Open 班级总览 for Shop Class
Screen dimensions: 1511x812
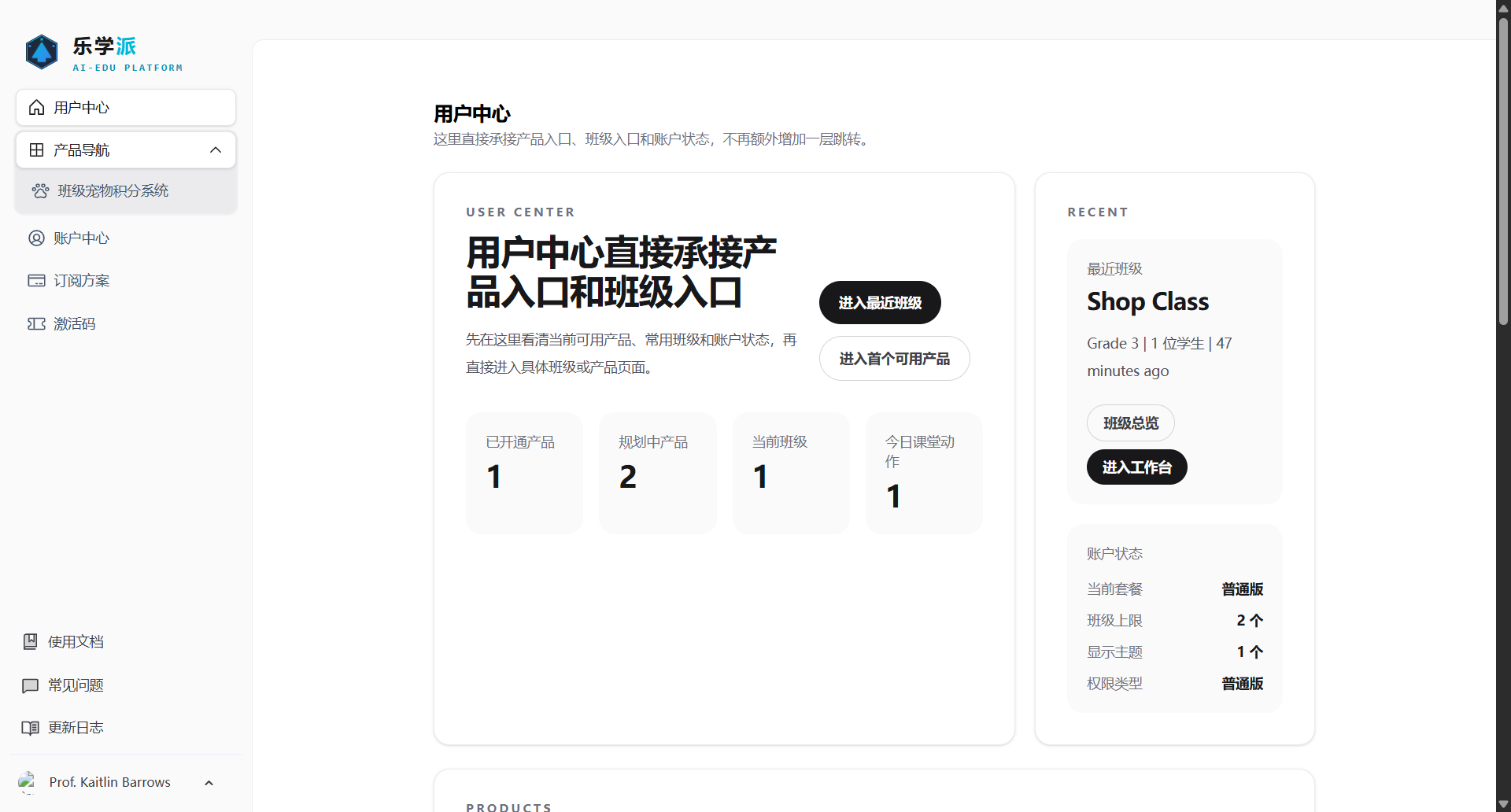(x=1129, y=423)
